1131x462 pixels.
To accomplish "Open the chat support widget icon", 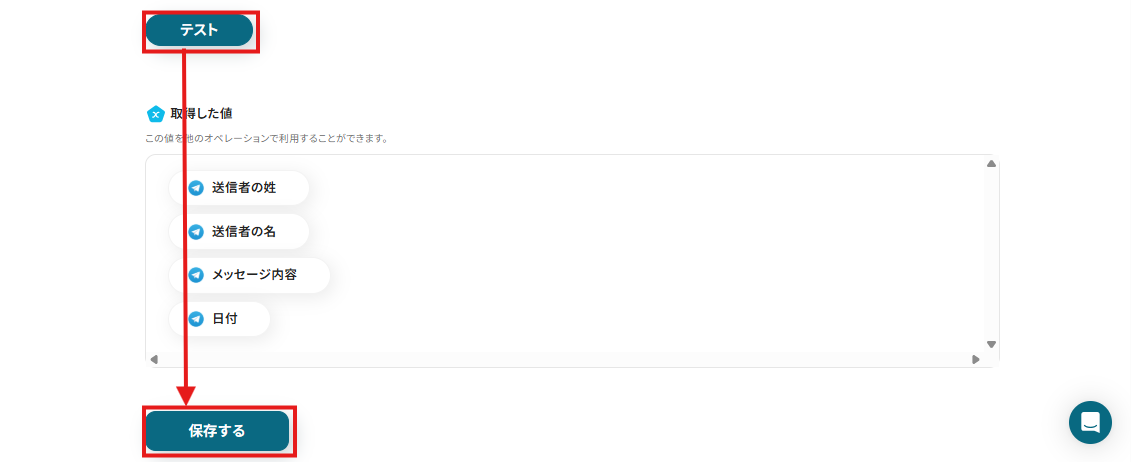I will (1090, 422).
